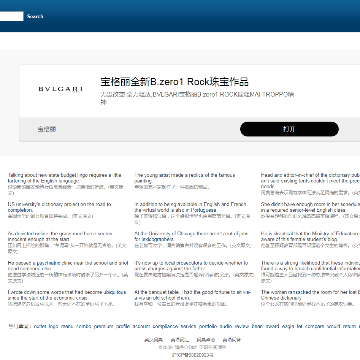This screenshot has height=360, width=360.
Task: Open sentence about senior-level English class schedule
Action: (310, 207)
